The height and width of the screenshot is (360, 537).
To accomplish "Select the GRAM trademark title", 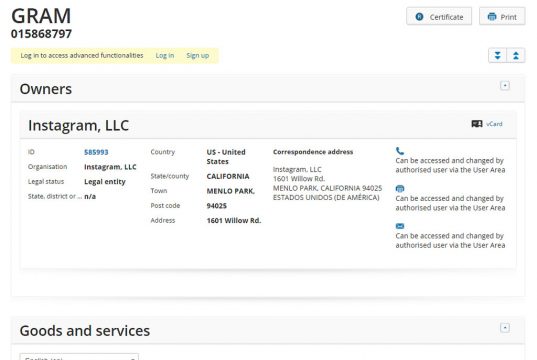I will pyautogui.click(x=41, y=16).
